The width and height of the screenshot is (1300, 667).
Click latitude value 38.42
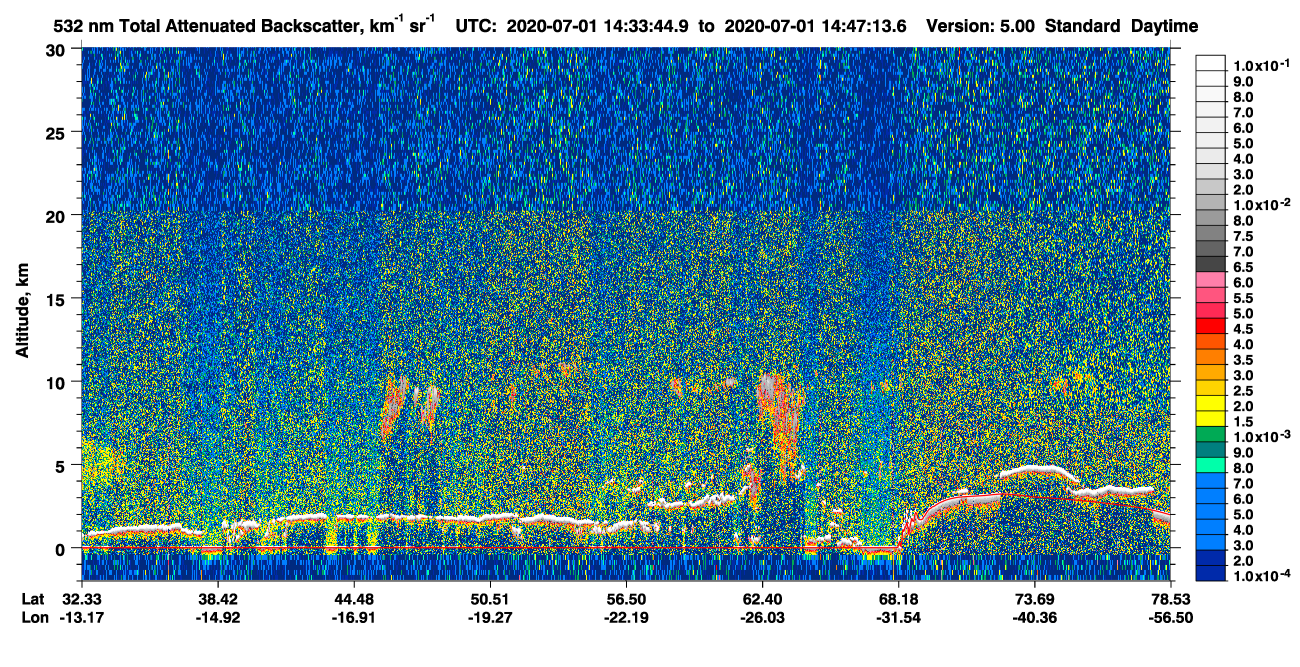coord(218,599)
